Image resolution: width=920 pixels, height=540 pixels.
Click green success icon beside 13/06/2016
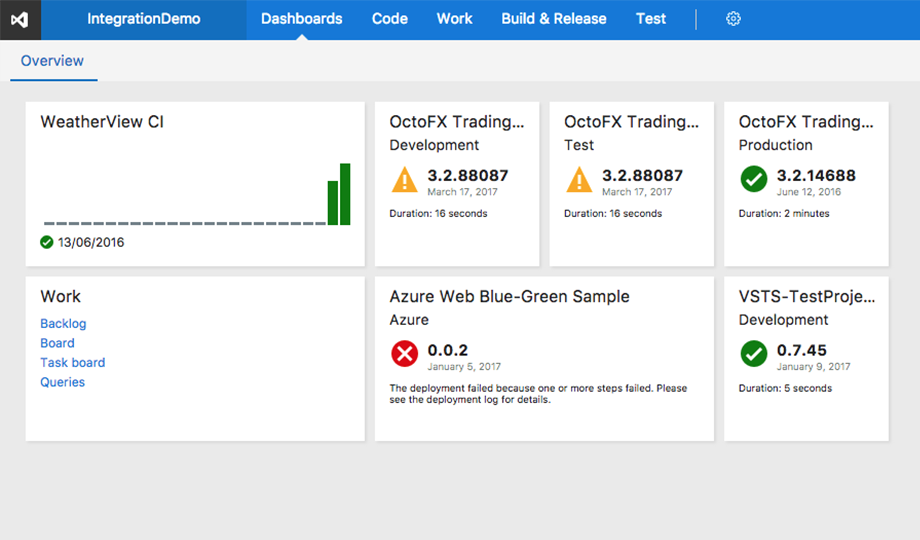[46, 242]
